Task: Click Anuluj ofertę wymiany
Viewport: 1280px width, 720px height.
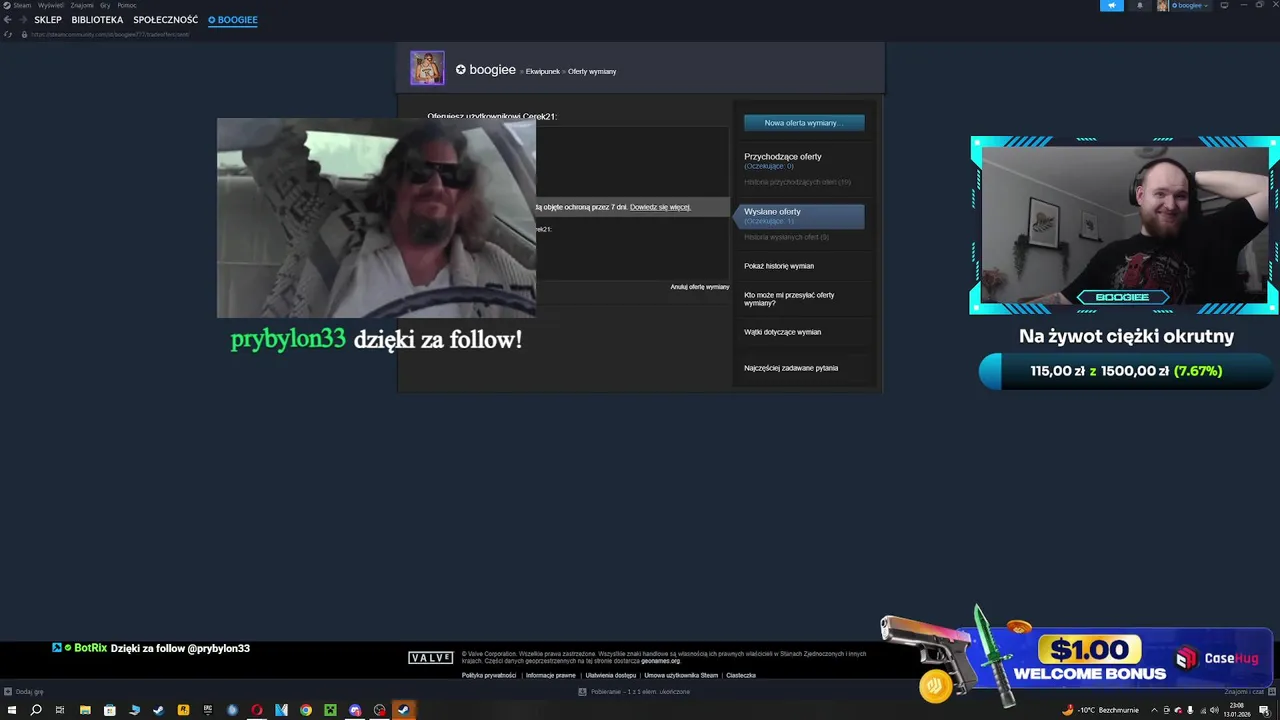Action: click(x=700, y=287)
